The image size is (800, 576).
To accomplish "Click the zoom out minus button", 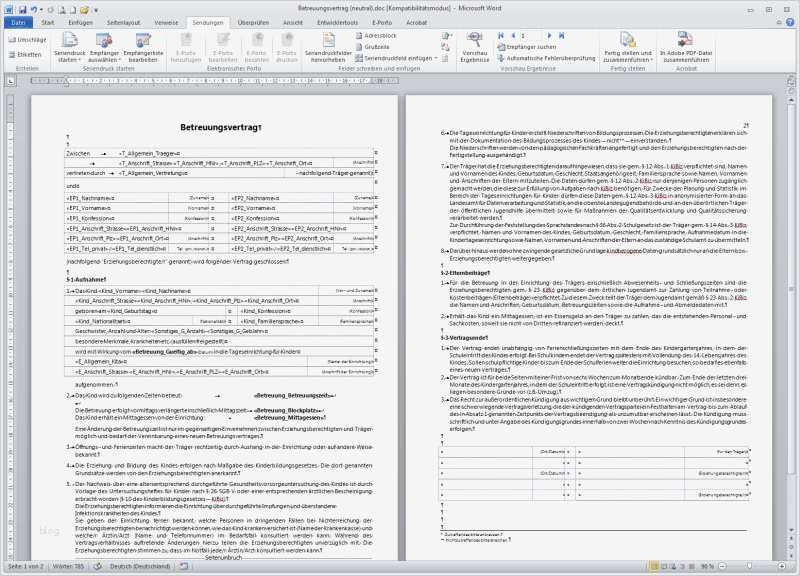I will click(x=722, y=566).
